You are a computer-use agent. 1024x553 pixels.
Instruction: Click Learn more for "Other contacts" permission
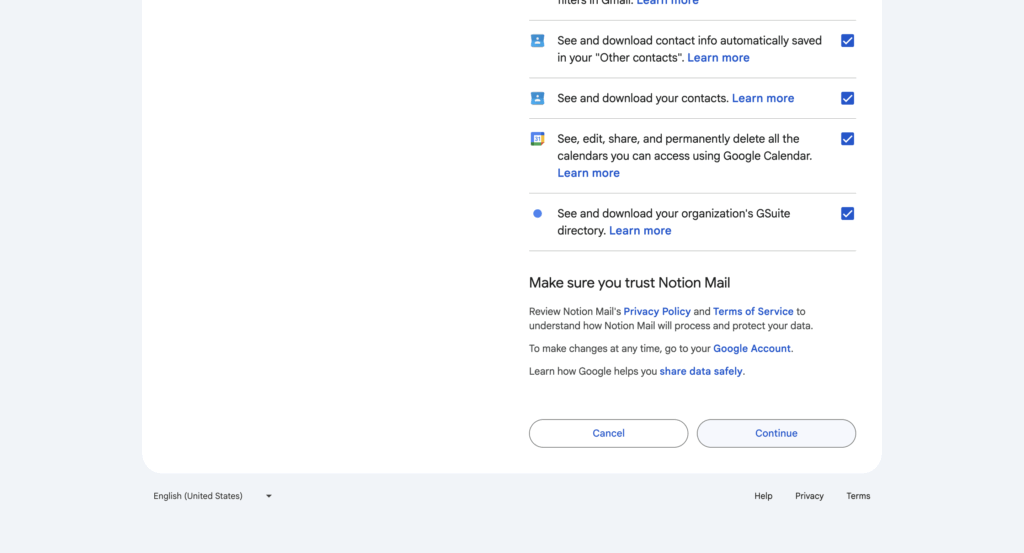point(718,58)
